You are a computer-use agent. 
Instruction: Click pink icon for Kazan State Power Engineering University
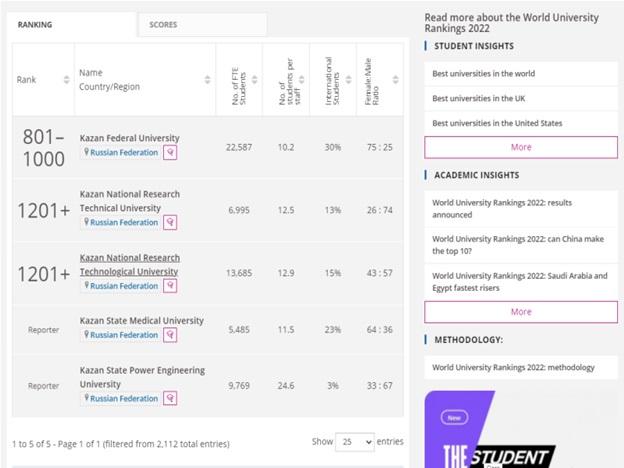coord(170,398)
